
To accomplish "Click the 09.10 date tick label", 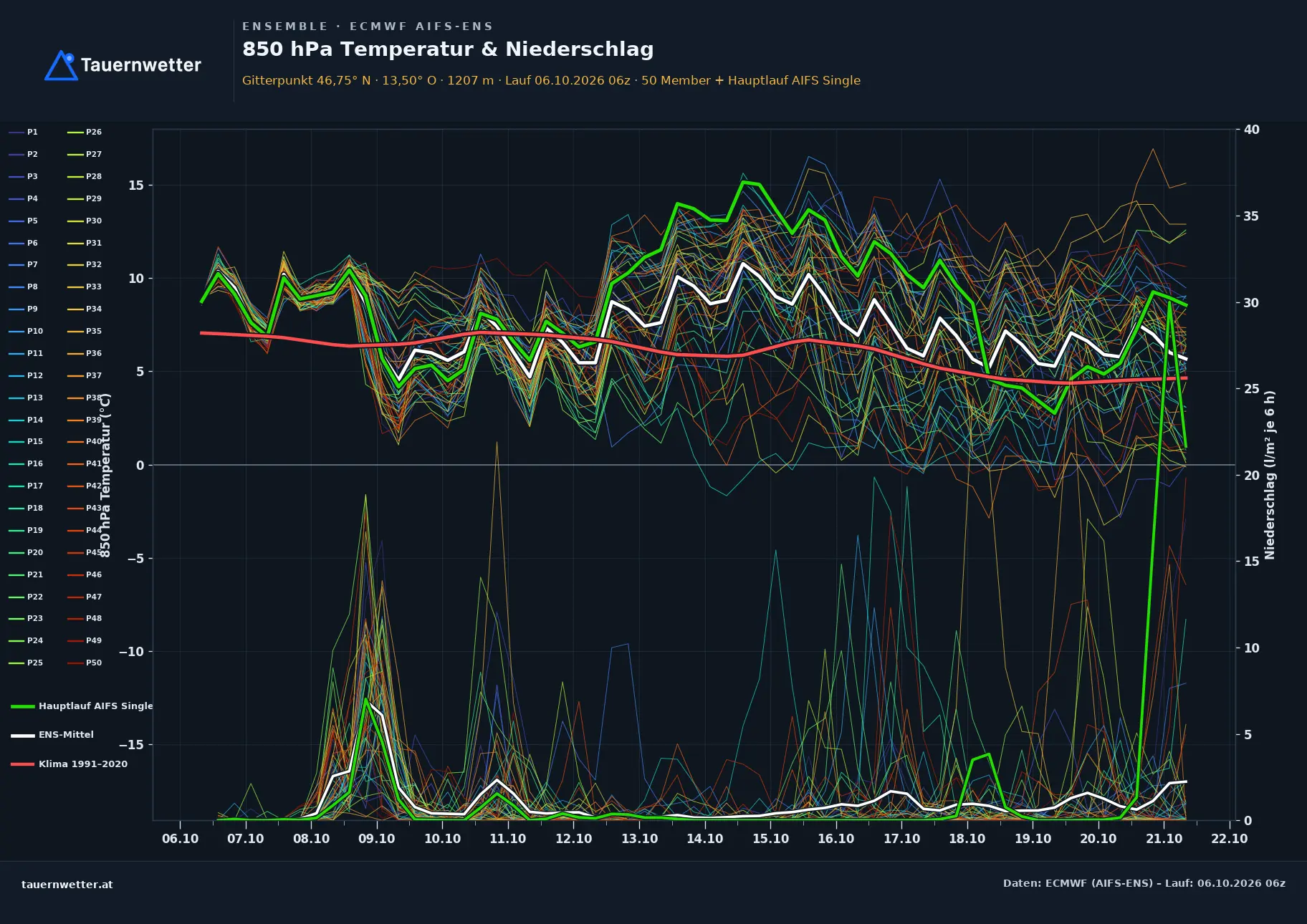I will pyautogui.click(x=377, y=839).
